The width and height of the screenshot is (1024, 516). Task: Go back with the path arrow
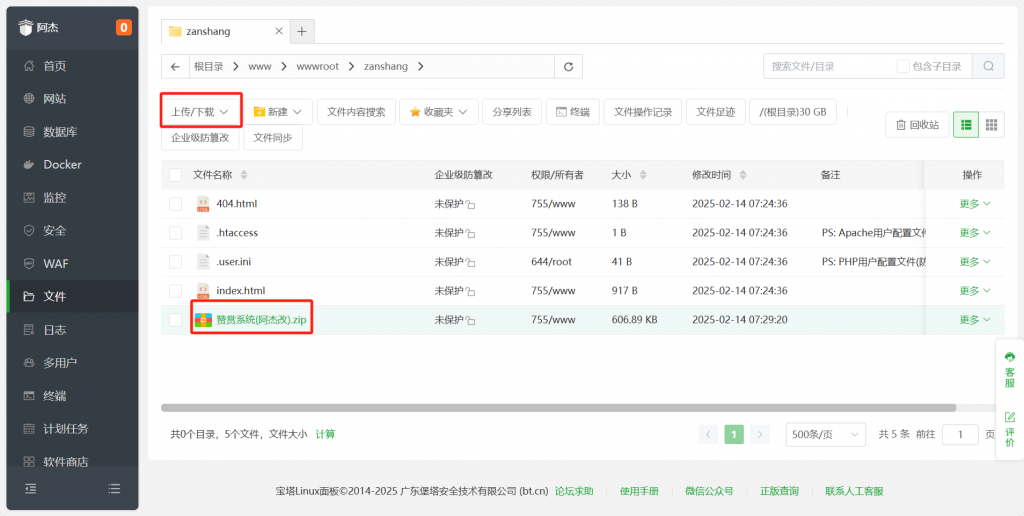click(175, 66)
